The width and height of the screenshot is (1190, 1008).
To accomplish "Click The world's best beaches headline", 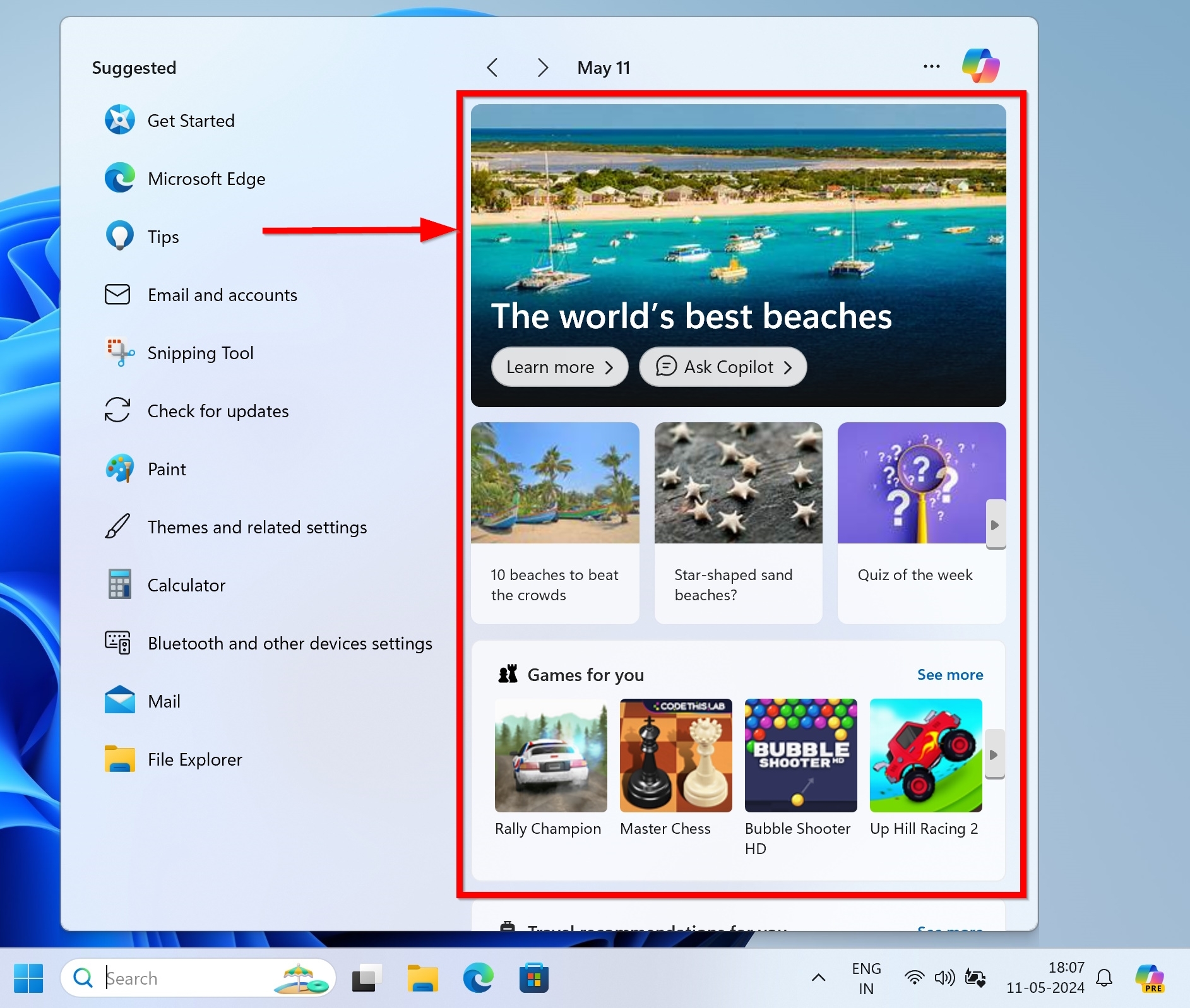I will [691, 316].
